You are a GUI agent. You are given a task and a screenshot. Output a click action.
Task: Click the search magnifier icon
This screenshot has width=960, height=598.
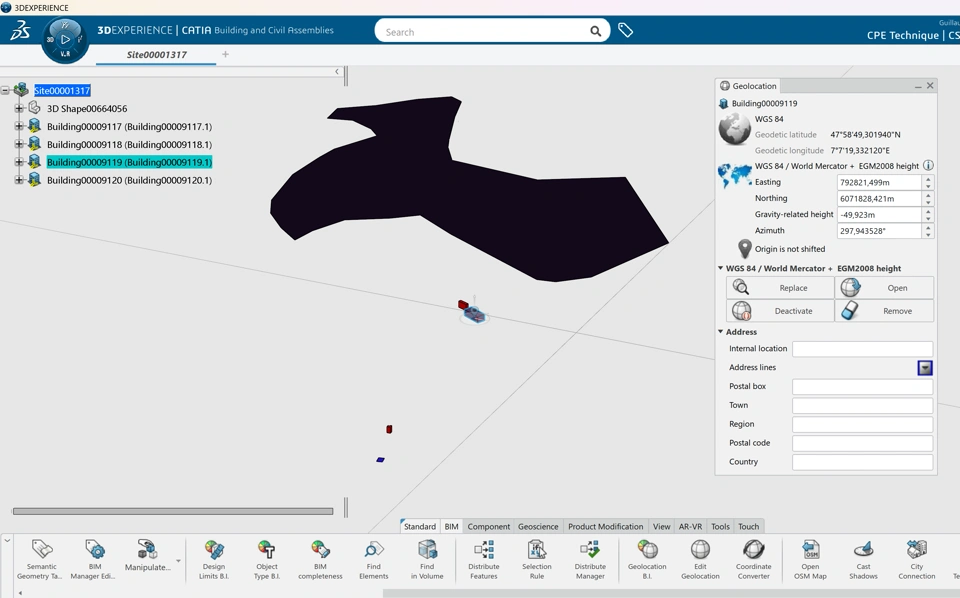click(x=595, y=31)
